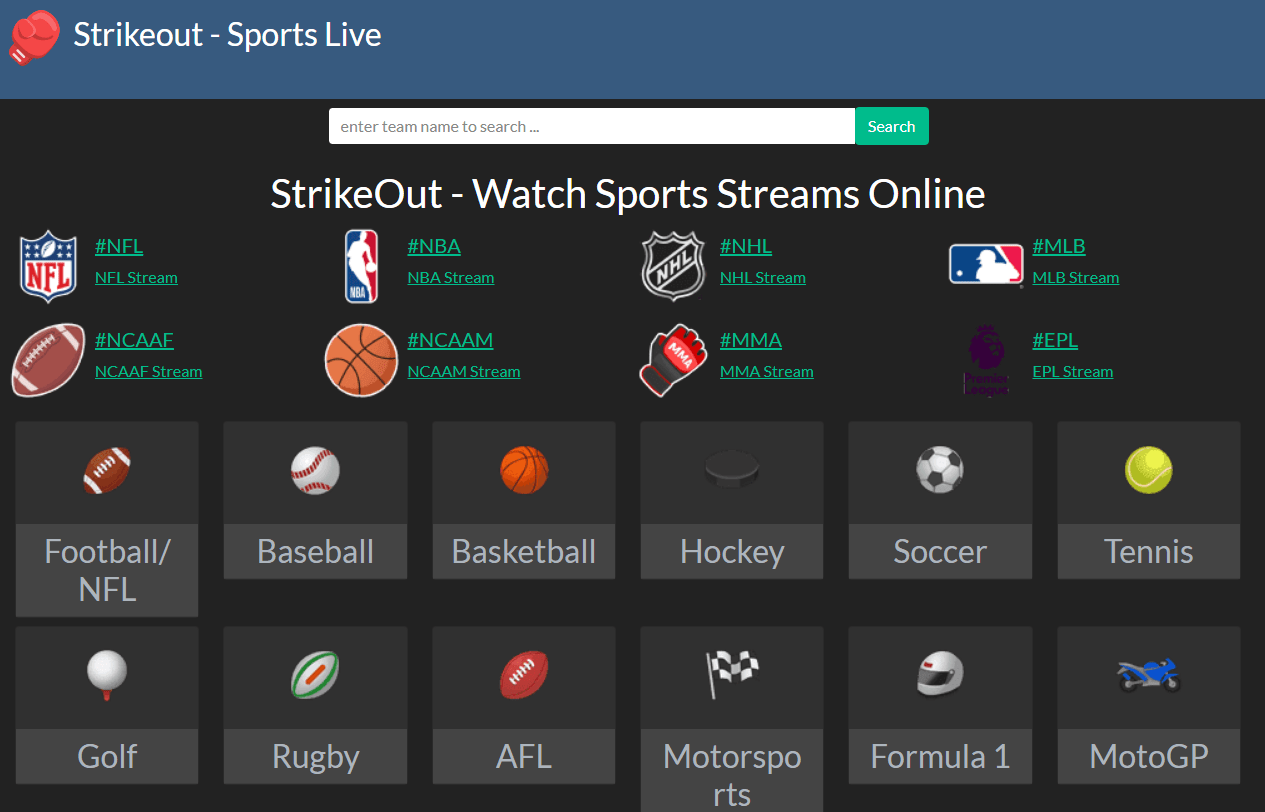Click the MLB logo icon
Screen dimensions: 1265x812
point(986,265)
